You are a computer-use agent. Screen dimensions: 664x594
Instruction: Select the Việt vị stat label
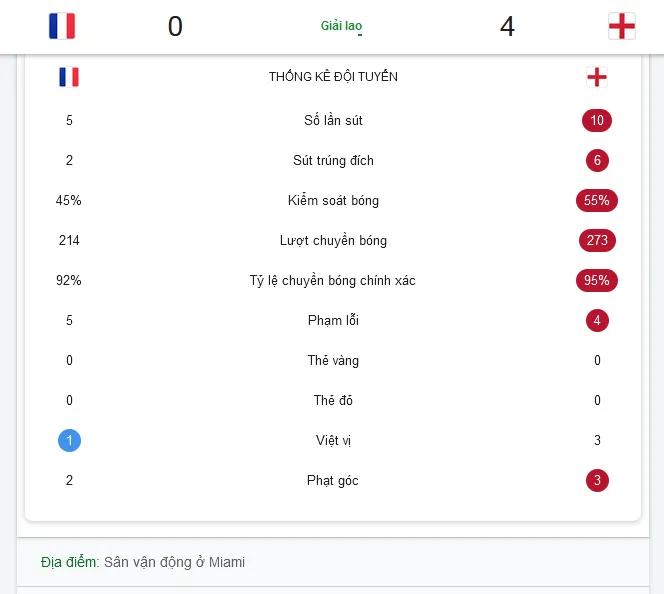pos(333,440)
